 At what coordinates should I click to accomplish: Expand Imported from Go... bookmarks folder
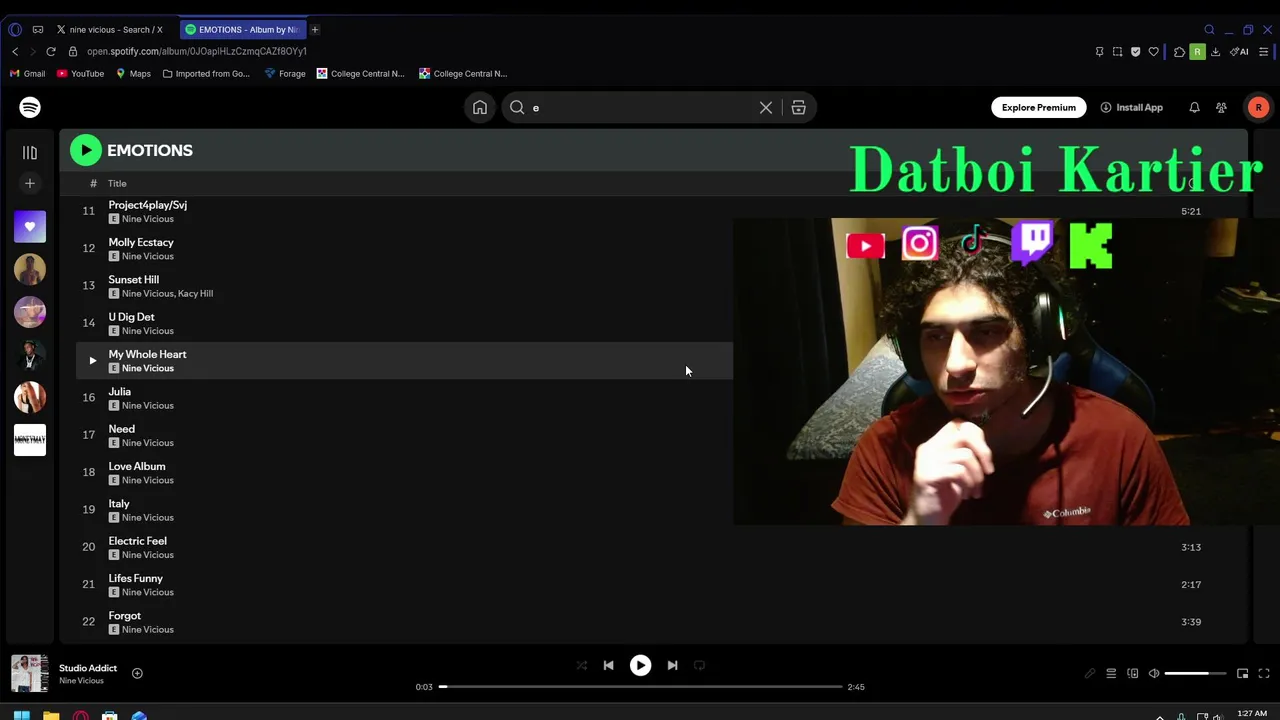[x=206, y=74]
